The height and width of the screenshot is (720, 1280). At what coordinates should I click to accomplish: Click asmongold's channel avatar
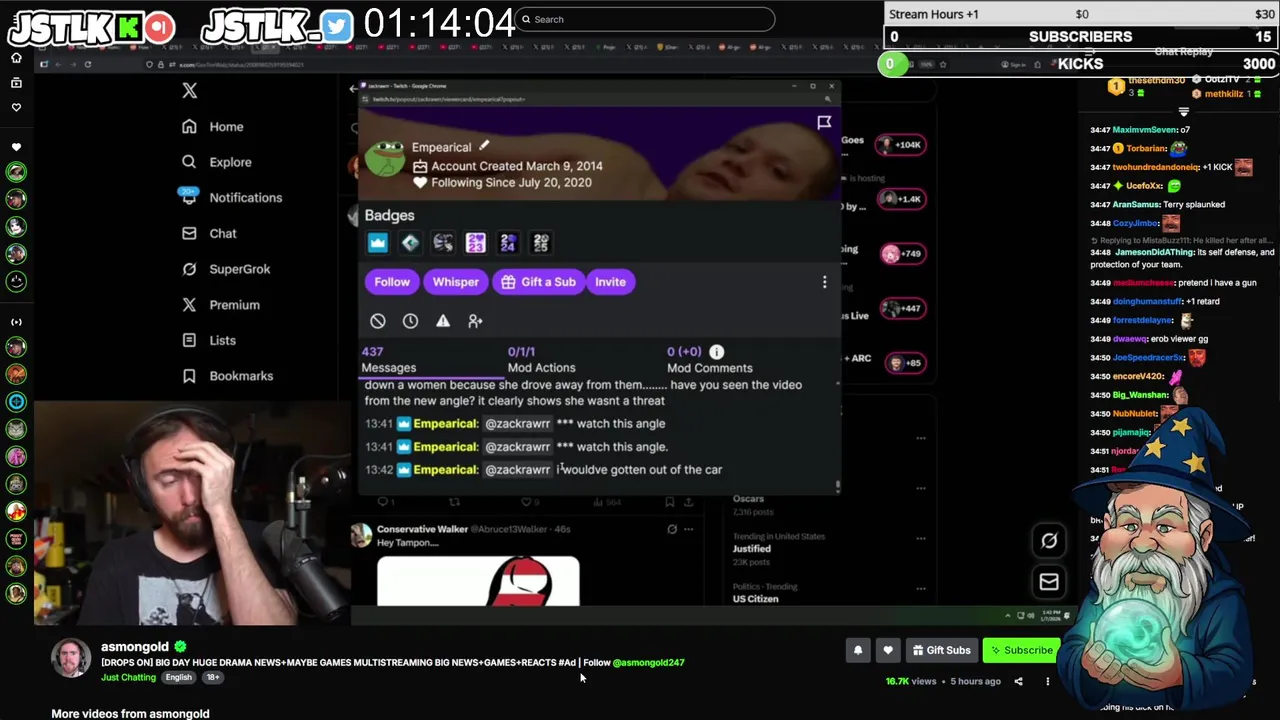tap(71, 658)
